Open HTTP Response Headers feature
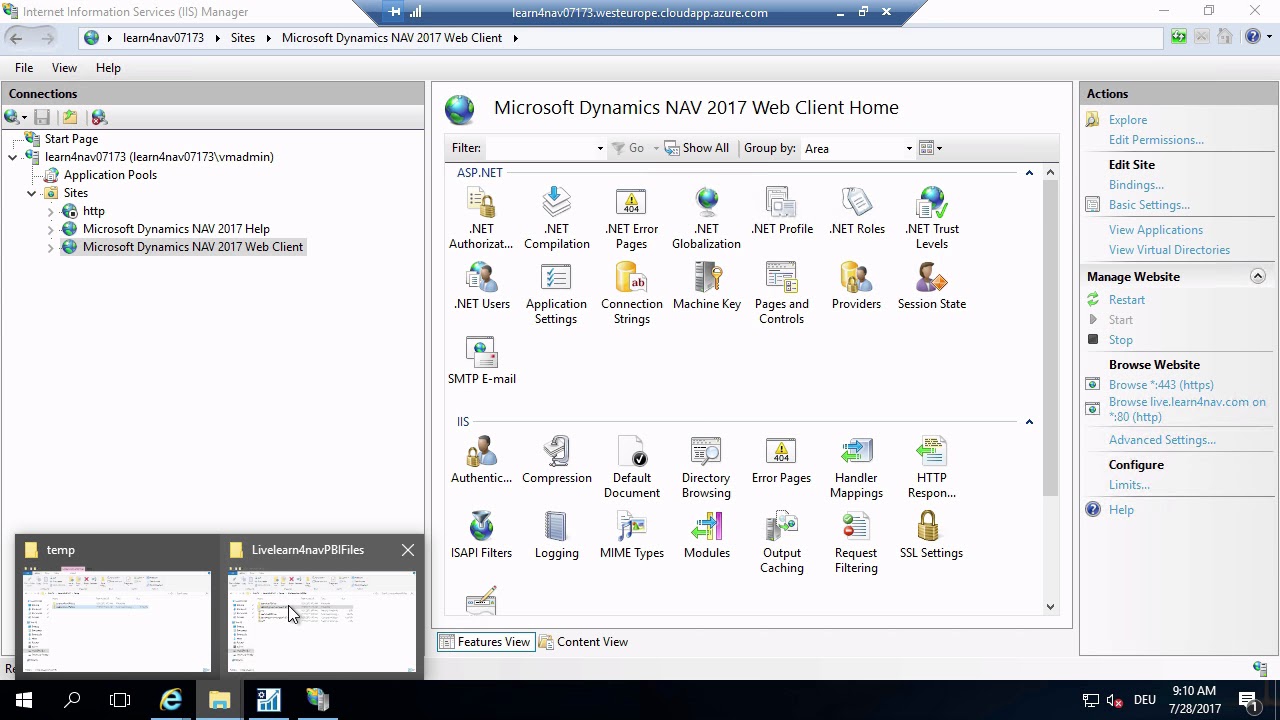 931,467
